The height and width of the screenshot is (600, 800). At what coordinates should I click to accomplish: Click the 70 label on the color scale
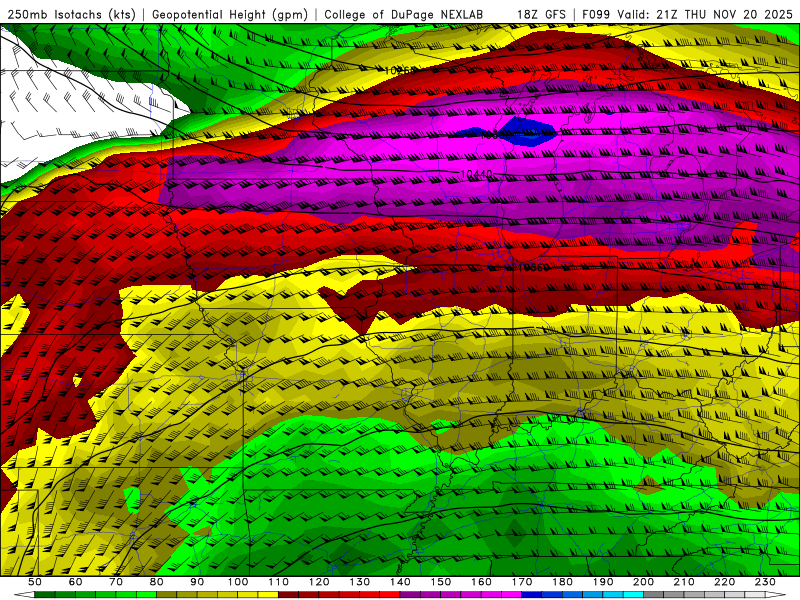coord(116,582)
